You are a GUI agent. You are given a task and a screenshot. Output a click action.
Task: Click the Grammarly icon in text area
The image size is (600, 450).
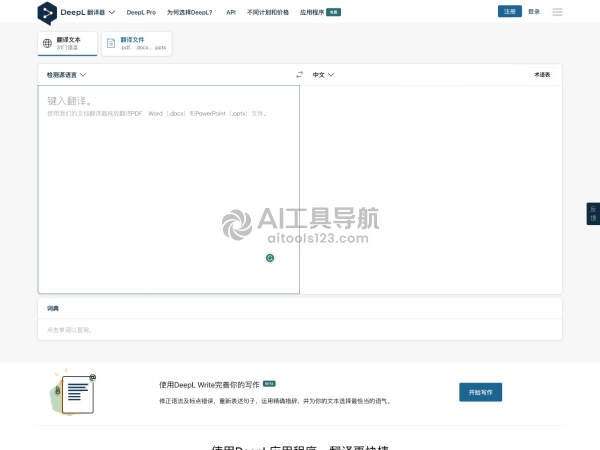pos(270,258)
